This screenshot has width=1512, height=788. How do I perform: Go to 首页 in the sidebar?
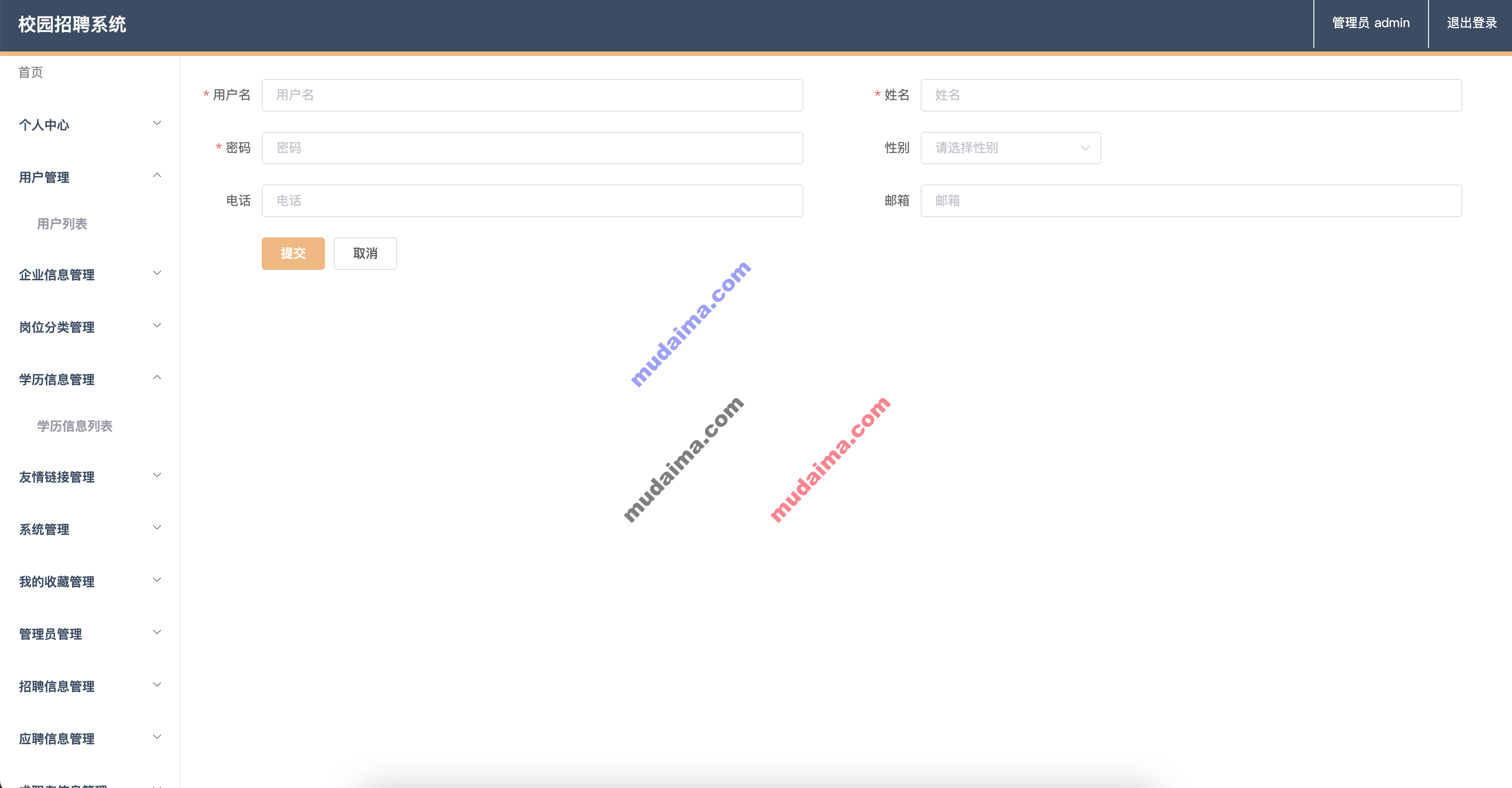pos(31,72)
